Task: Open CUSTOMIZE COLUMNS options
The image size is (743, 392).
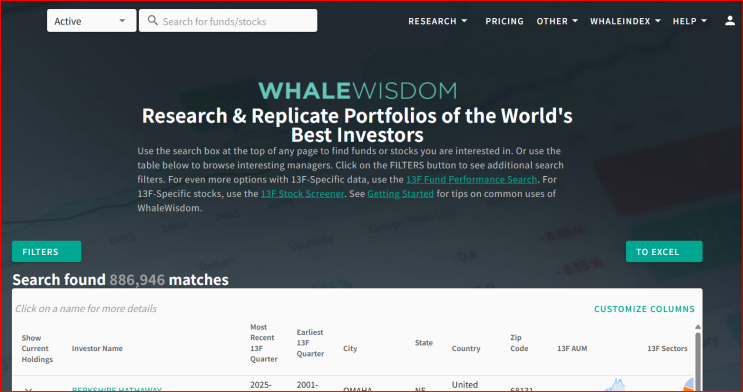Action: tap(644, 309)
